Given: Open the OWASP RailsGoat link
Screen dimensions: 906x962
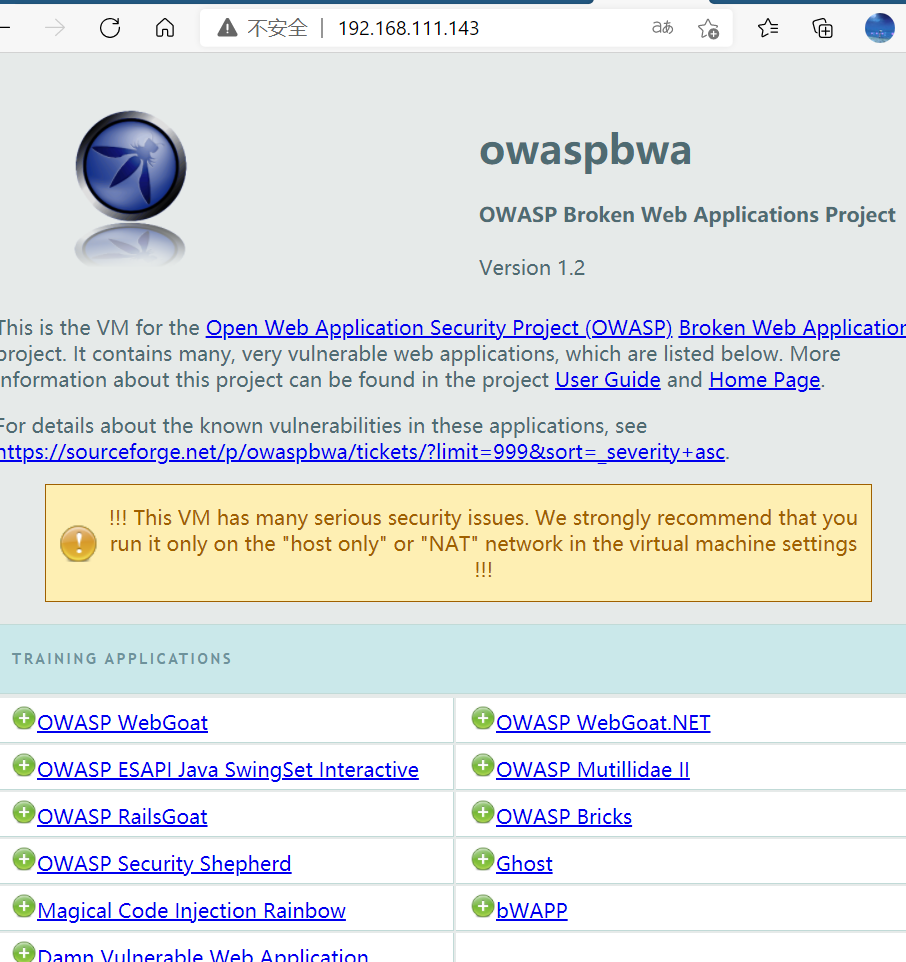Looking at the screenshot, I should click(x=122, y=817).
